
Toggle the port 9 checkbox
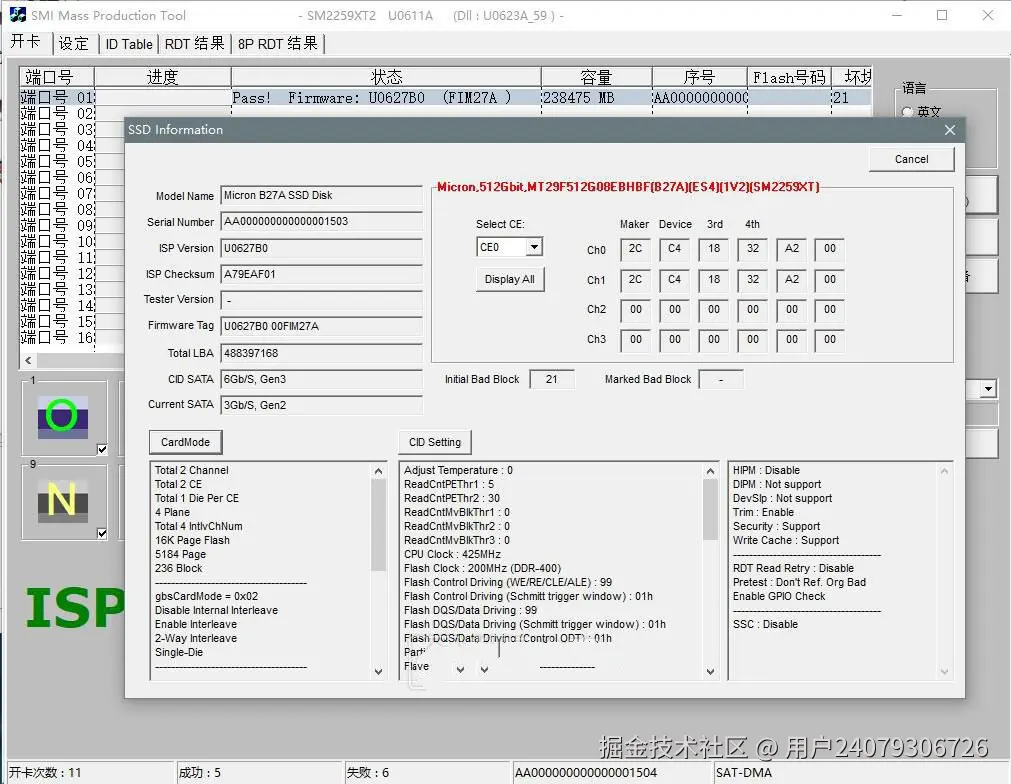[102, 533]
